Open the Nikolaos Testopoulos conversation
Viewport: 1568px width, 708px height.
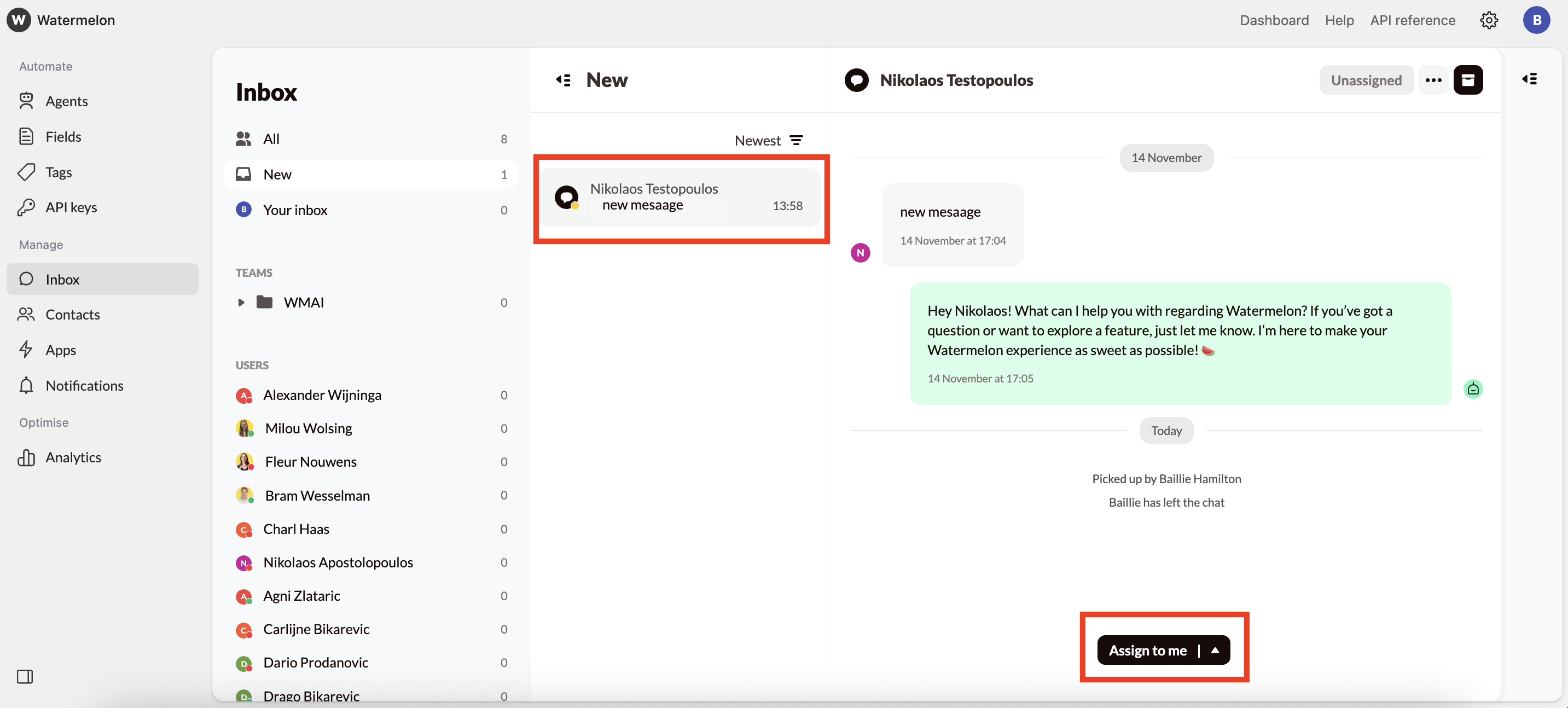point(680,197)
